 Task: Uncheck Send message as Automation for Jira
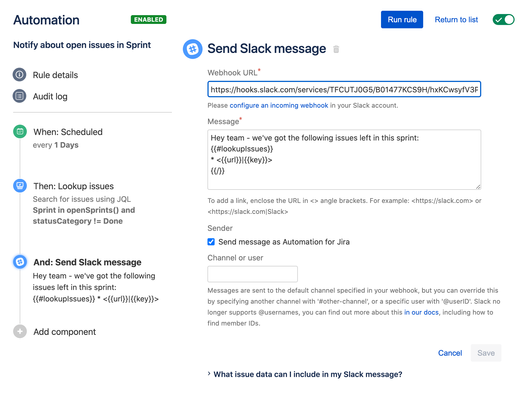(x=211, y=242)
